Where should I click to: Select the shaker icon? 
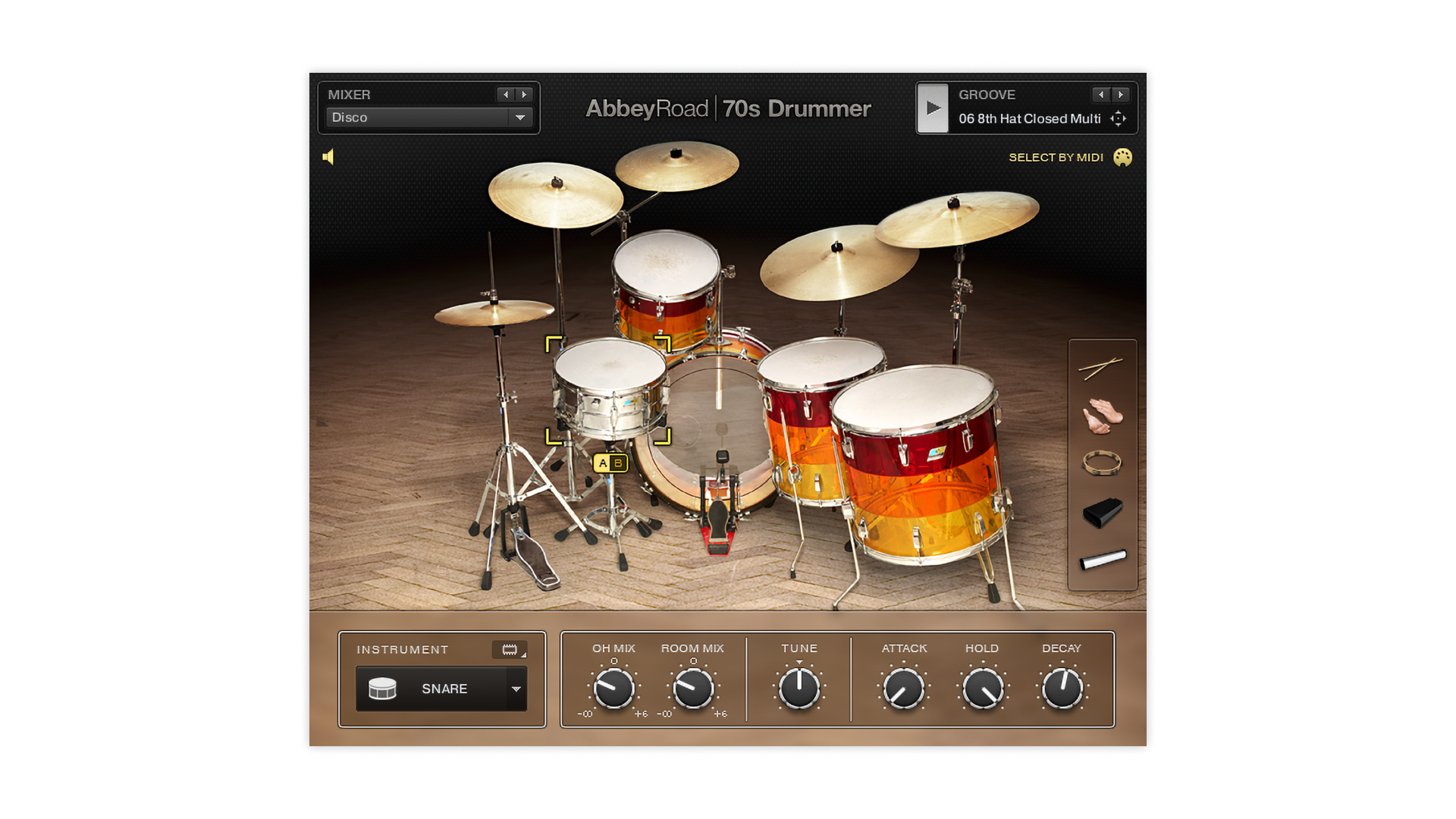point(1103,560)
